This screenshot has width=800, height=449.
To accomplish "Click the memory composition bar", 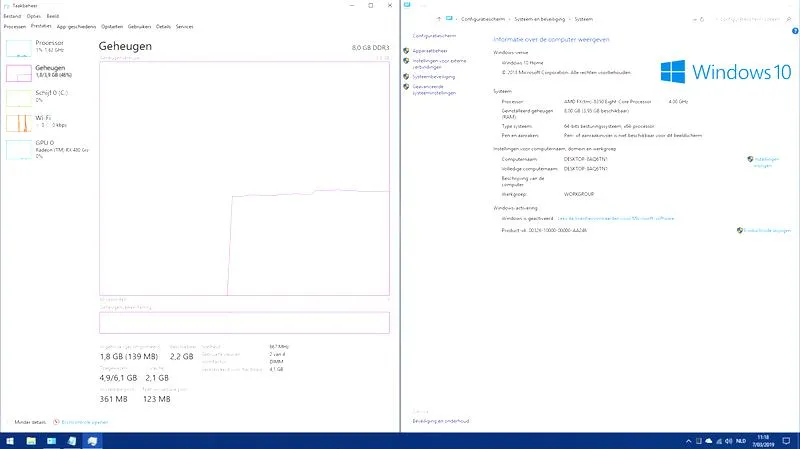I will (x=244, y=323).
